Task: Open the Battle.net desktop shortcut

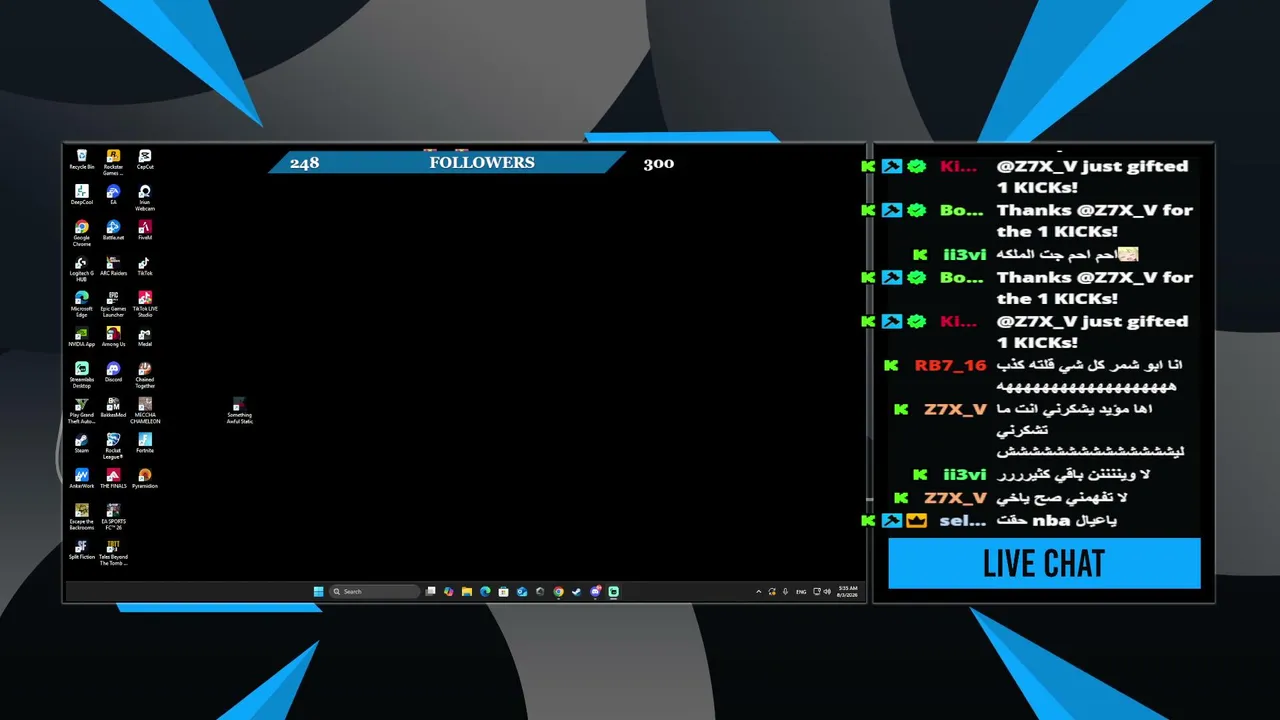Action: pos(113,231)
